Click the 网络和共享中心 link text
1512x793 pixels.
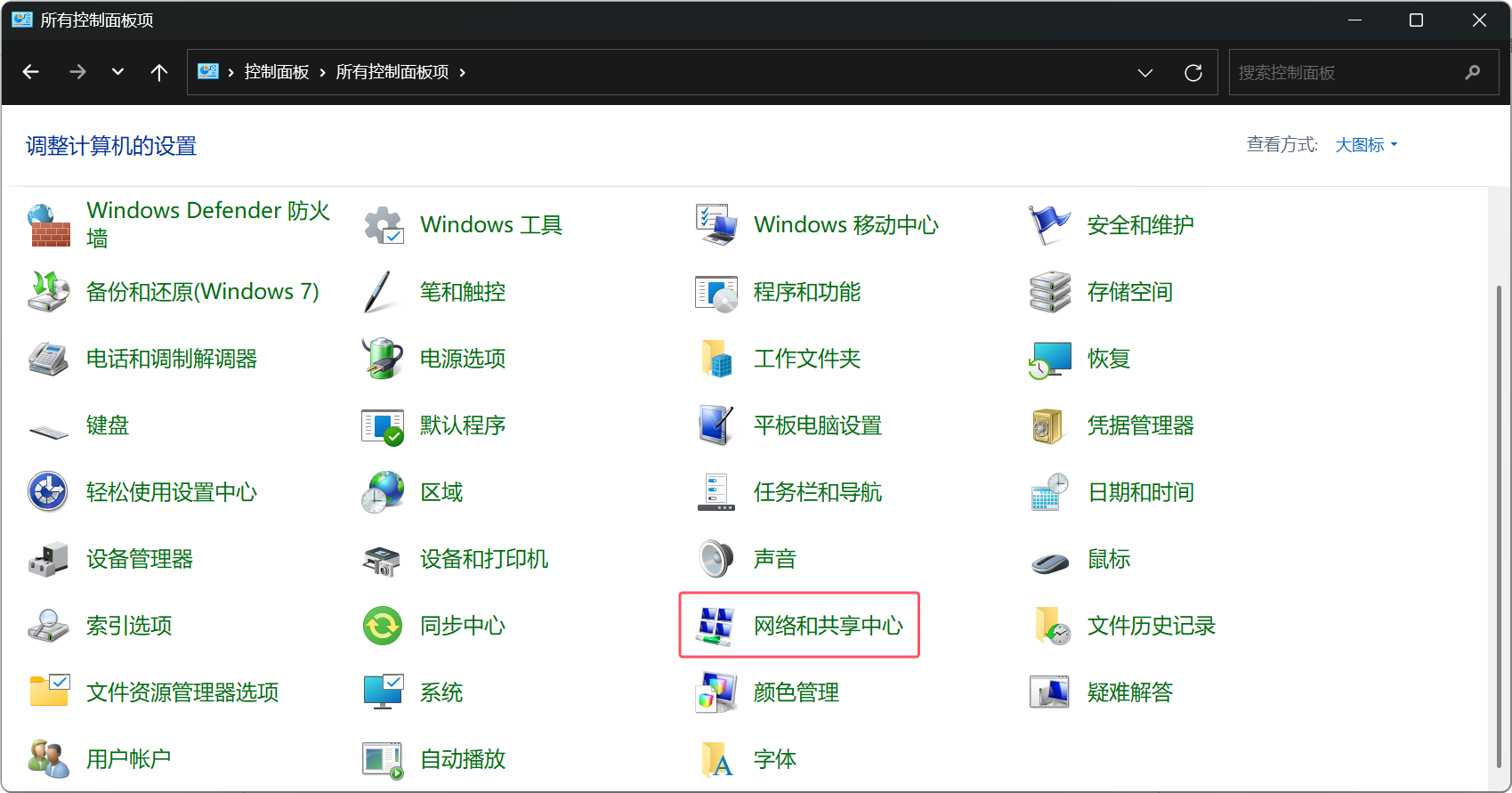coord(829,626)
